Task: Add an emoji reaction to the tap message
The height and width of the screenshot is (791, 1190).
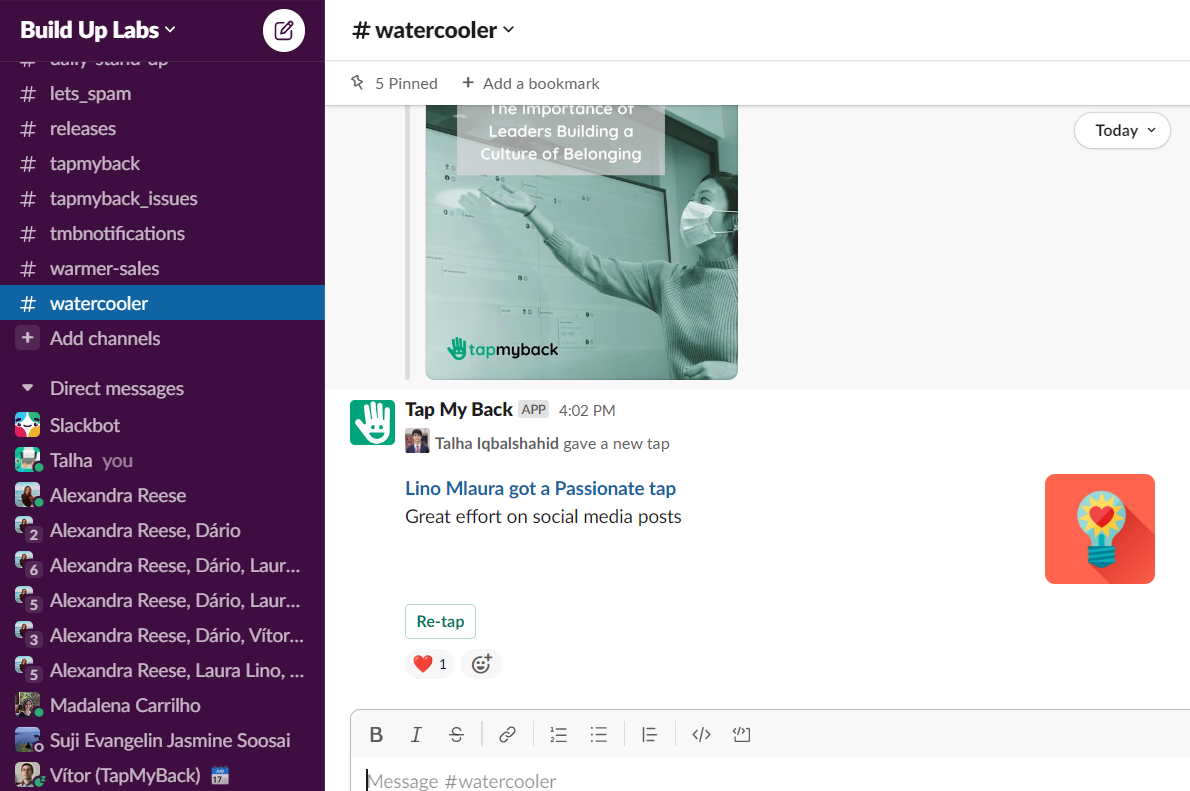Action: 481,664
